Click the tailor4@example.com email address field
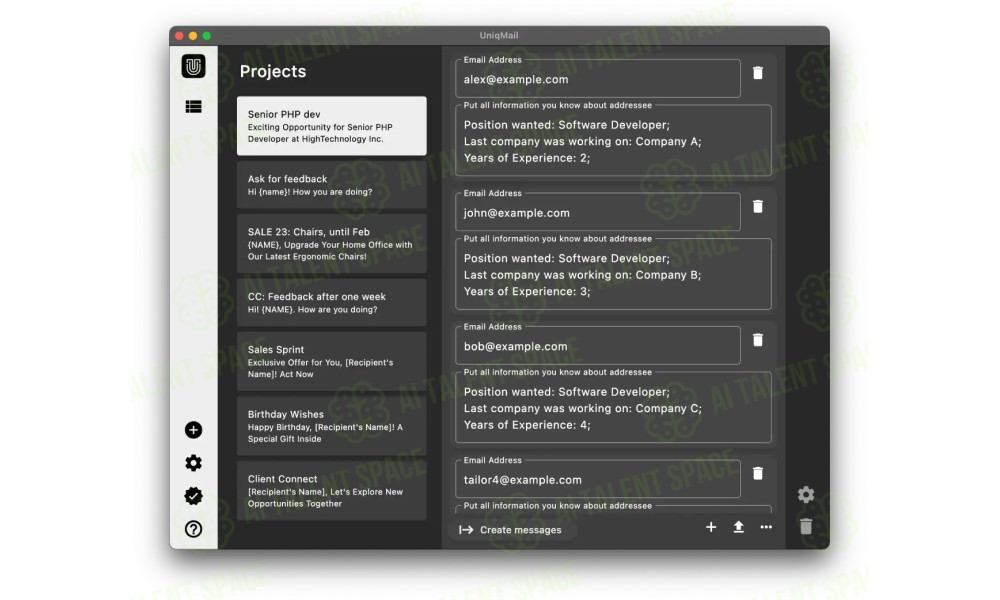 (598, 478)
